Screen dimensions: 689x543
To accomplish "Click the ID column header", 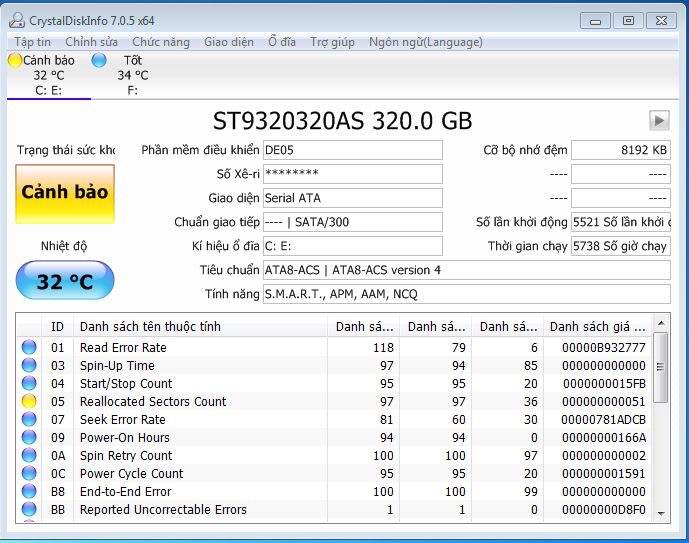I will click(x=58, y=327).
